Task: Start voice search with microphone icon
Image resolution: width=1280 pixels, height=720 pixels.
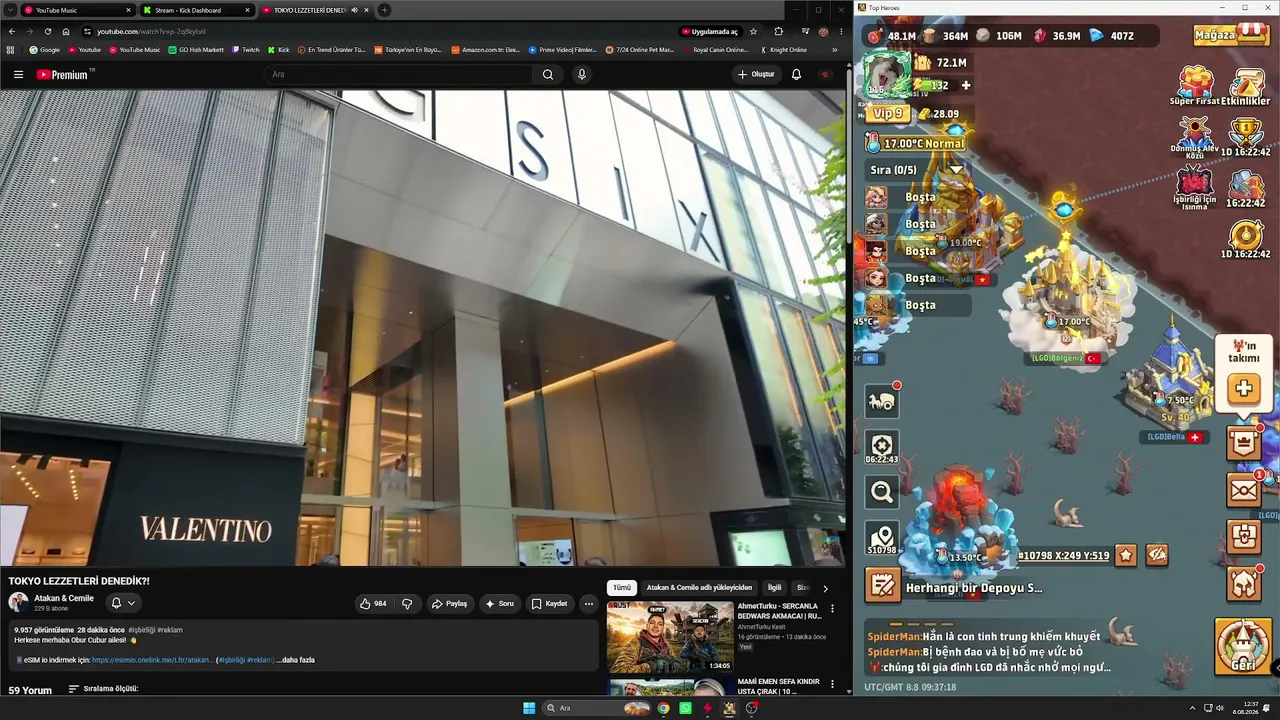Action: (582, 74)
